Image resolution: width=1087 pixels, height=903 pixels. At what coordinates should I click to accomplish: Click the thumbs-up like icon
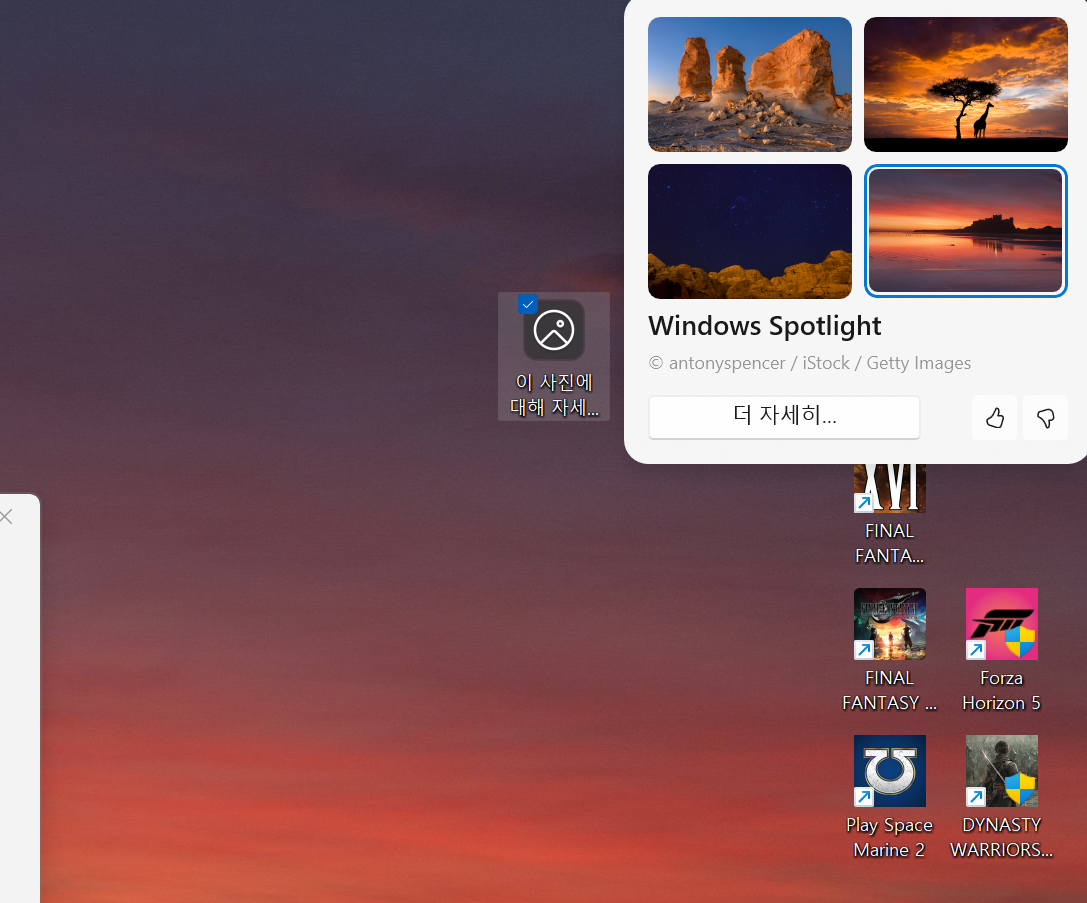[x=994, y=417]
